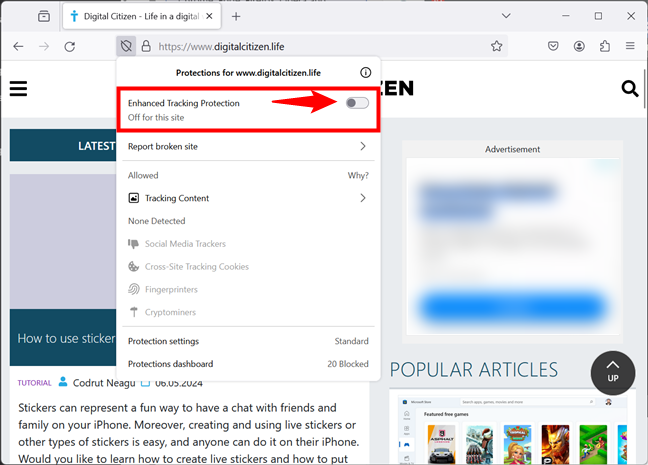This screenshot has width=648, height=465.
Task: Click the Social Media Trackers thumbs-down icon
Action: point(133,244)
